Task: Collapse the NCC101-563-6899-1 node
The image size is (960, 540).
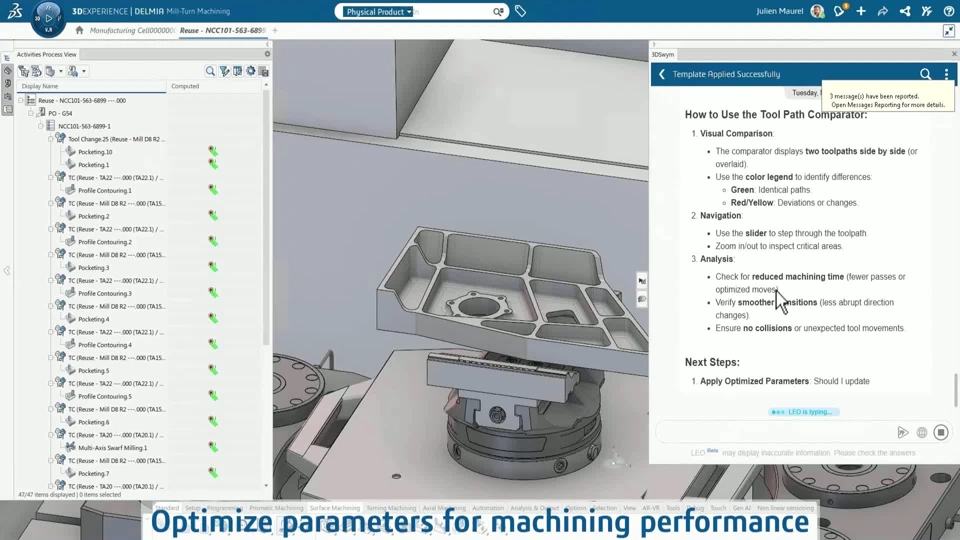Action: [x=40, y=126]
